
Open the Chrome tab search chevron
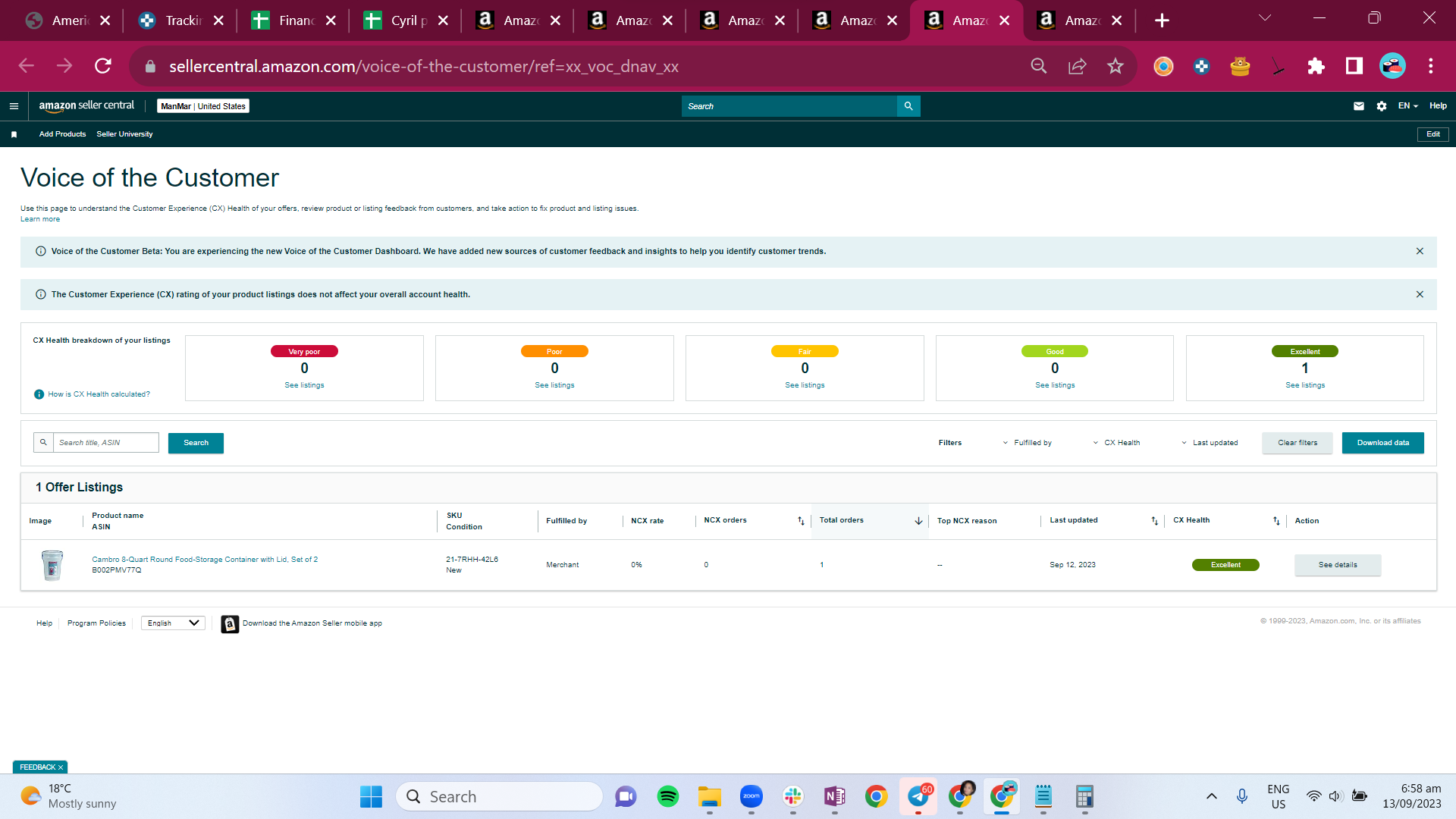[x=1264, y=18]
